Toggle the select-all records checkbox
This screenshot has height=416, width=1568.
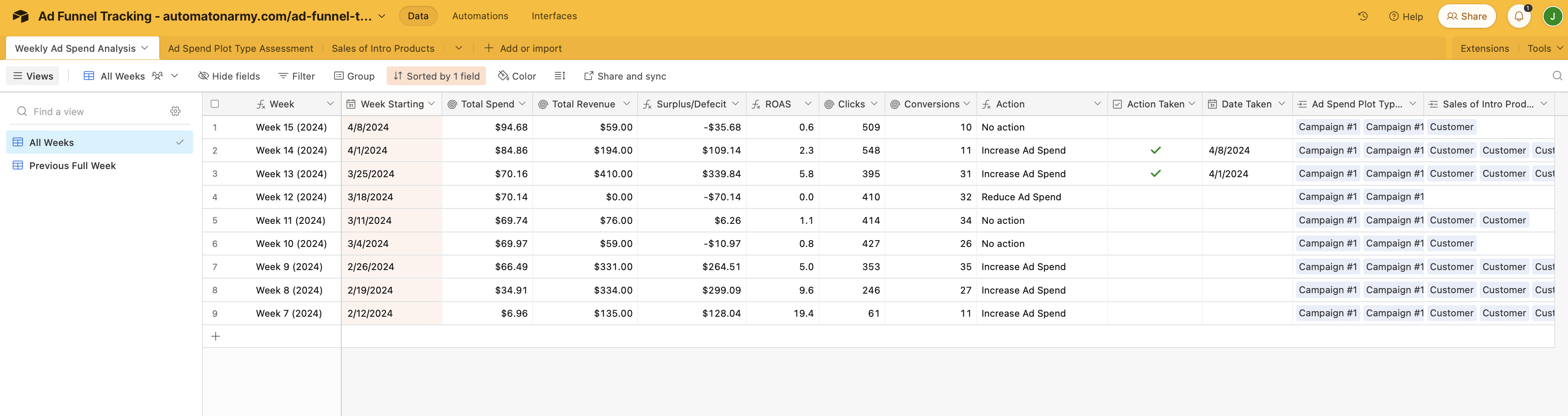[x=214, y=104]
